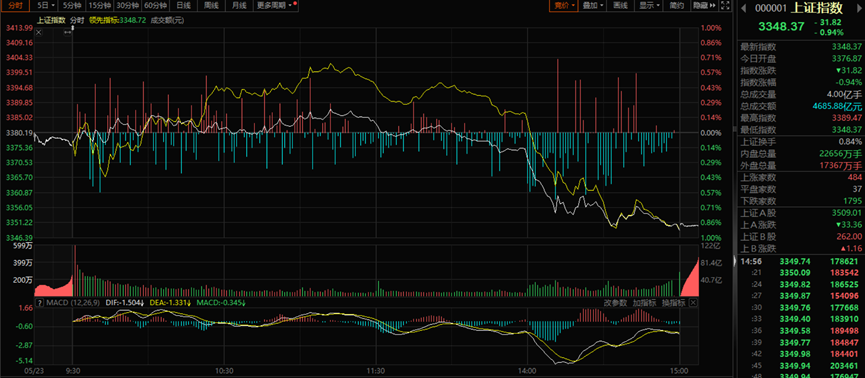The height and width of the screenshot is (378, 865).
Task: Click 换指标 to change indicator
Action: (674, 303)
